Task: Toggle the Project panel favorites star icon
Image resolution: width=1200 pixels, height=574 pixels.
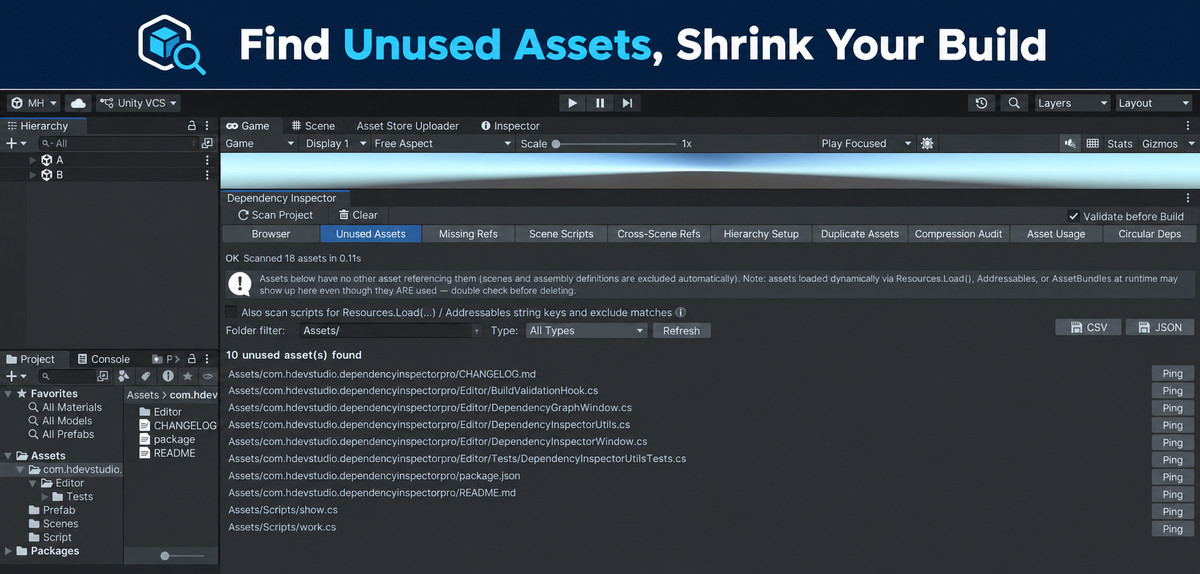Action: tap(188, 376)
